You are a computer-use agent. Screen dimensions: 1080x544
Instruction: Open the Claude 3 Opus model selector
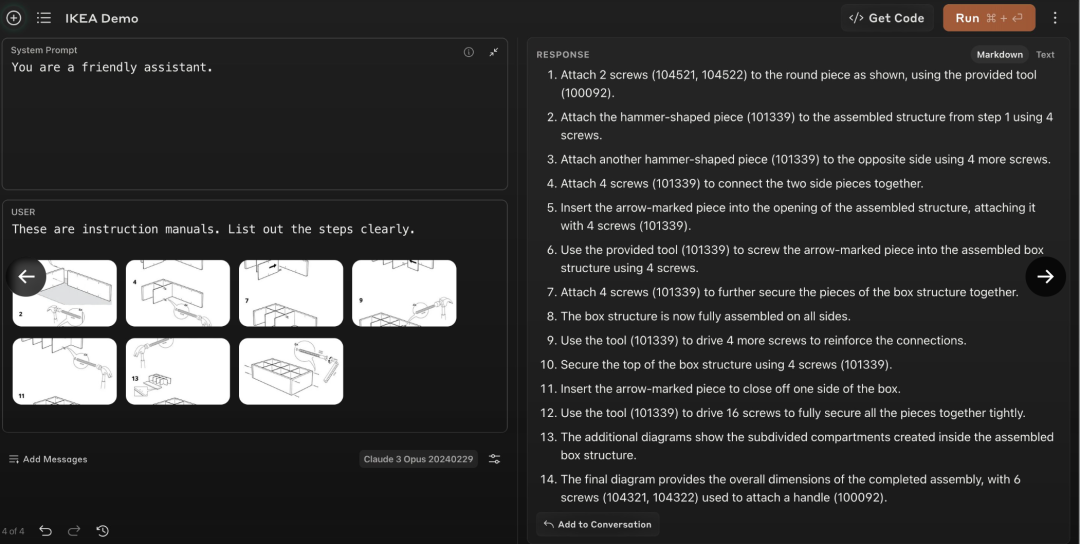tap(419, 459)
